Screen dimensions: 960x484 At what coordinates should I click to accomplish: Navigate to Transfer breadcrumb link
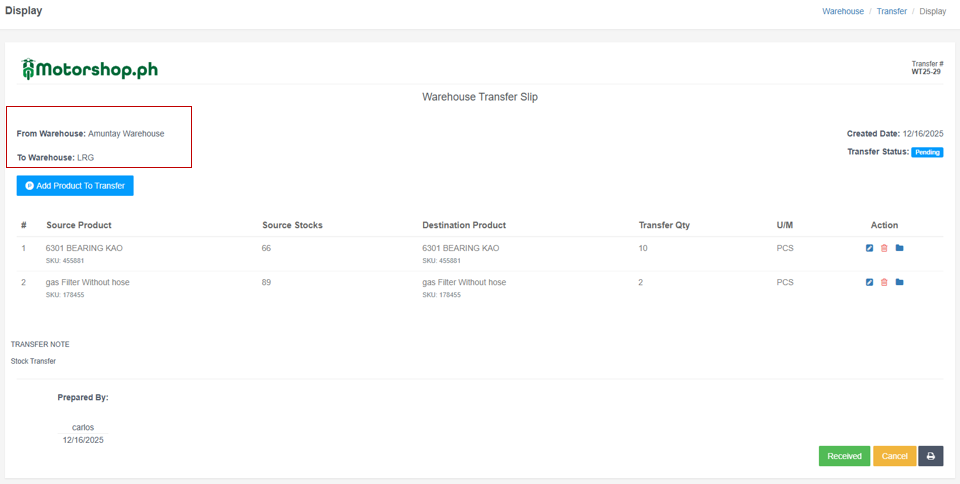coord(892,11)
